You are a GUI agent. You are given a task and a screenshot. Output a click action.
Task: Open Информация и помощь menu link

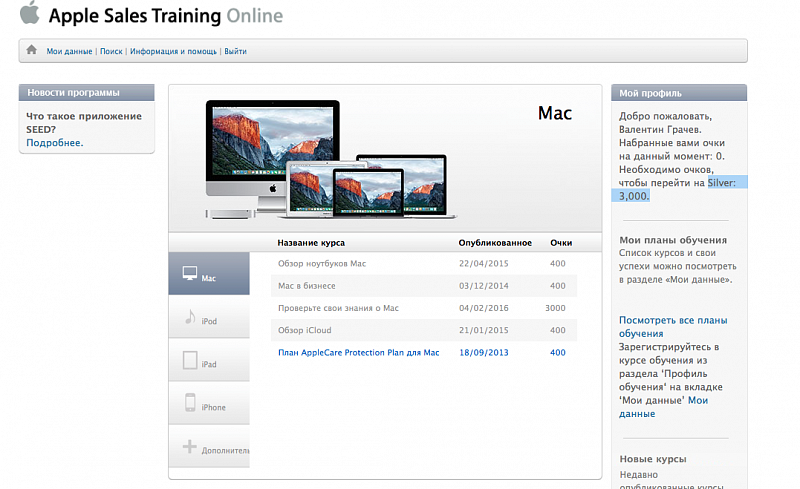(x=173, y=51)
